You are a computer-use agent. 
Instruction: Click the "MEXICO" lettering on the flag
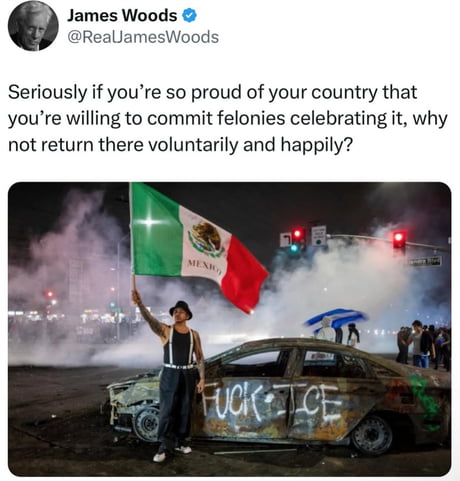pyautogui.click(x=205, y=268)
